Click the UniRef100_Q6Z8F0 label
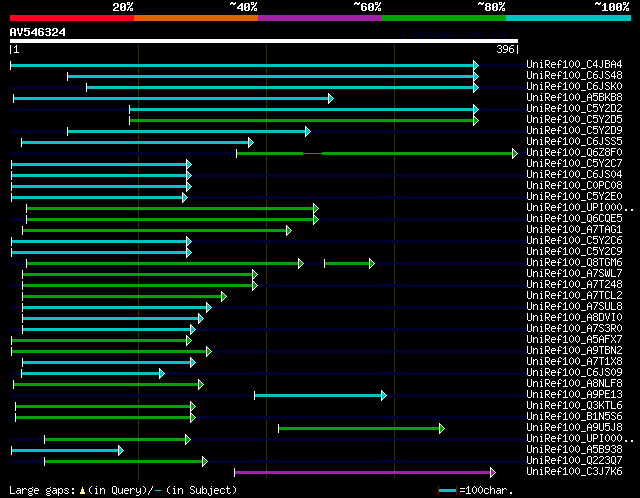Screen dimensions: 640x498 574,153
